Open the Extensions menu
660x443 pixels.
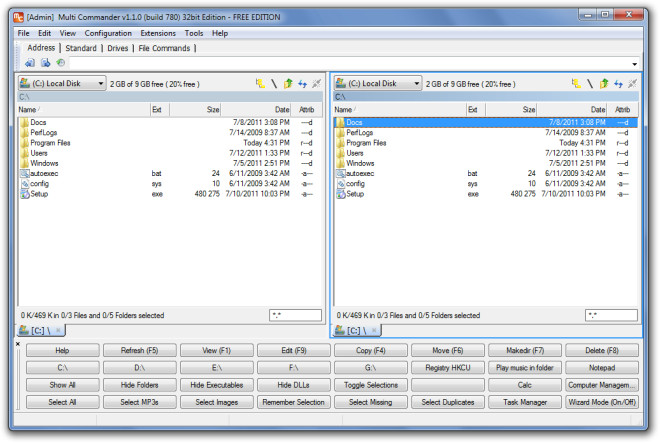click(158, 33)
